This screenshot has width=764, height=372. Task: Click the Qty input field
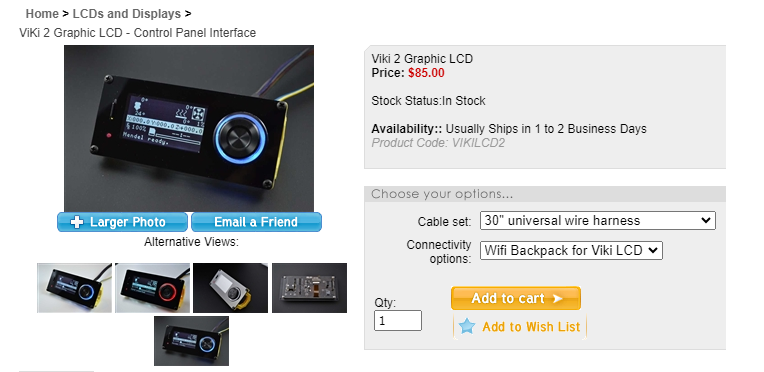[x=398, y=321]
